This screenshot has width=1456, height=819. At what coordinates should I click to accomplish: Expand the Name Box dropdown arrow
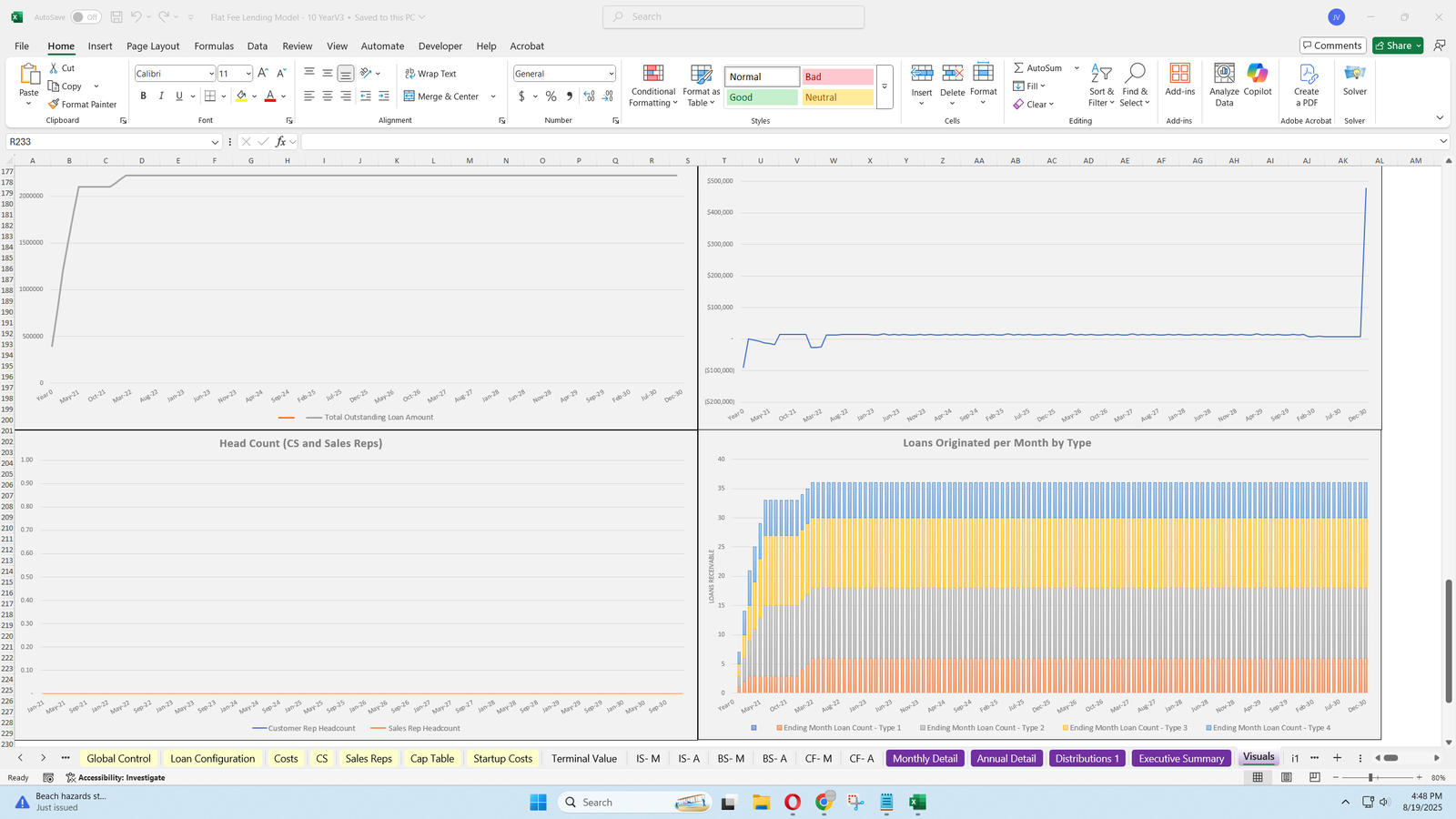(x=215, y=142)
